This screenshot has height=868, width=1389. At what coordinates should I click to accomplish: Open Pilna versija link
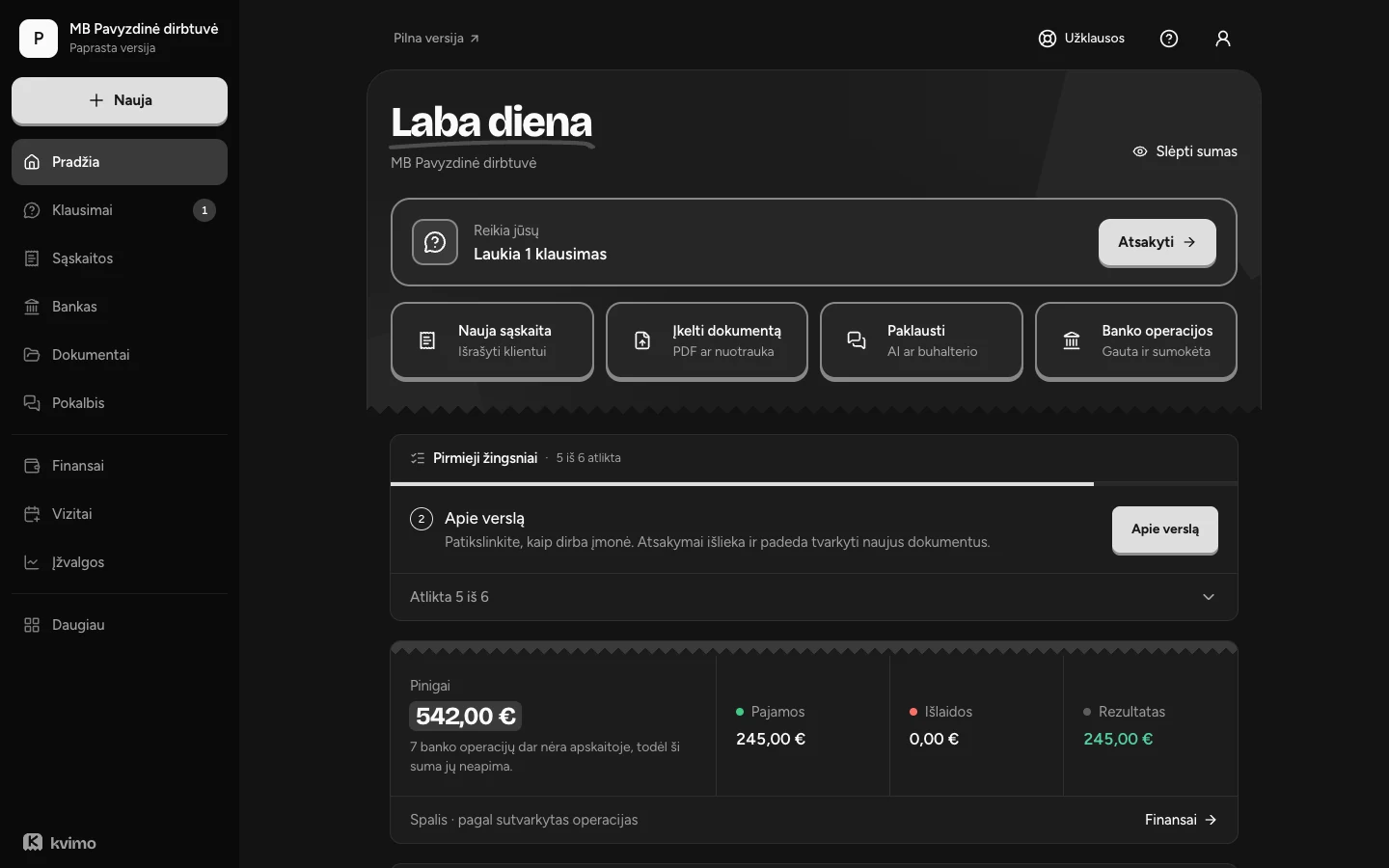pos(436,39)
